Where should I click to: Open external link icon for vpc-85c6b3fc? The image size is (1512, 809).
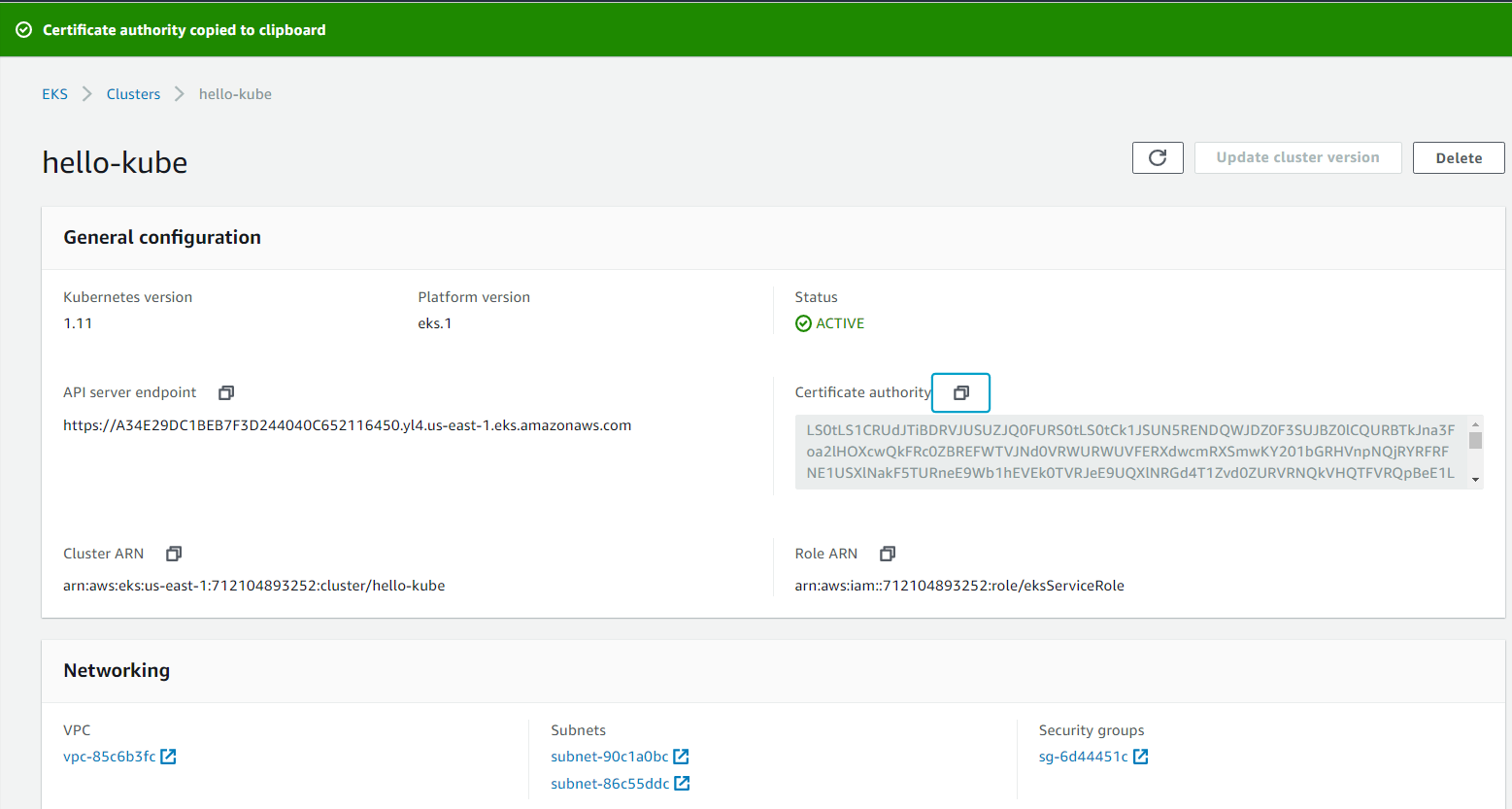[169, 757]
